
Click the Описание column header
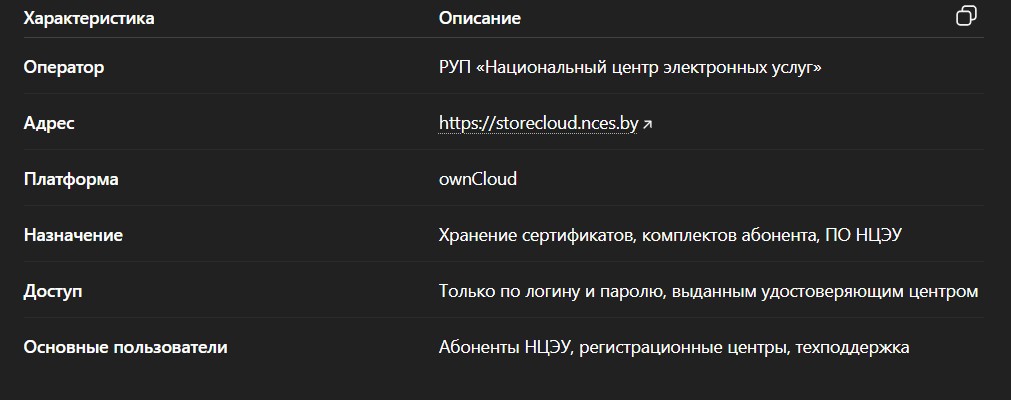[480, 18]
